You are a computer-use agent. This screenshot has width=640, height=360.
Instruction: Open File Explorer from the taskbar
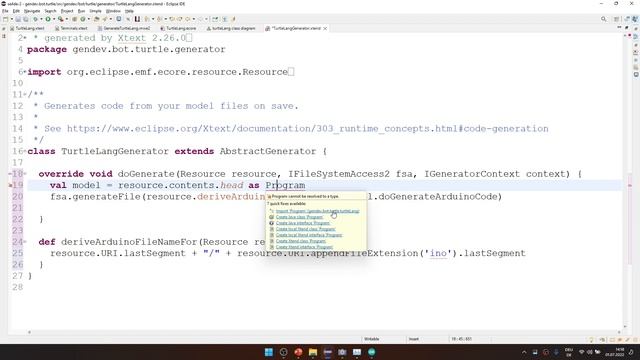point(313,352)
